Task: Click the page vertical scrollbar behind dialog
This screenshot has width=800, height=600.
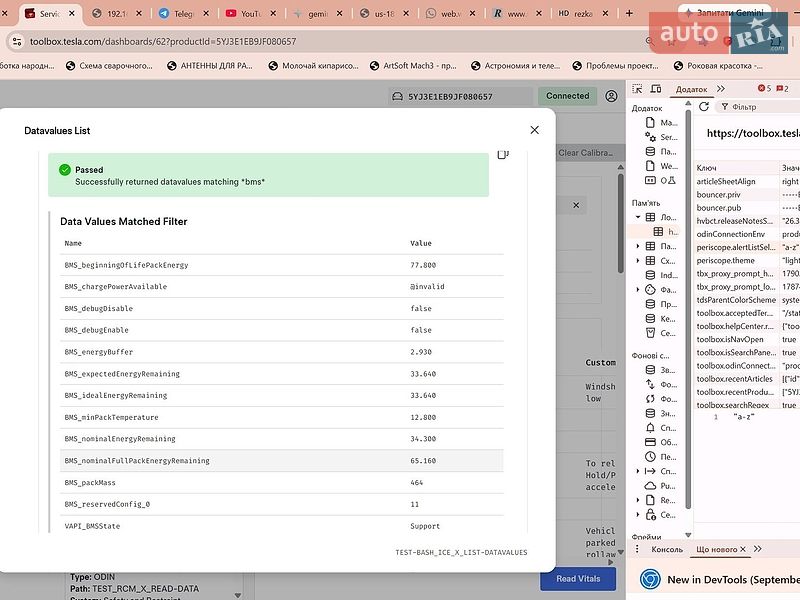Action: [620, 224]
